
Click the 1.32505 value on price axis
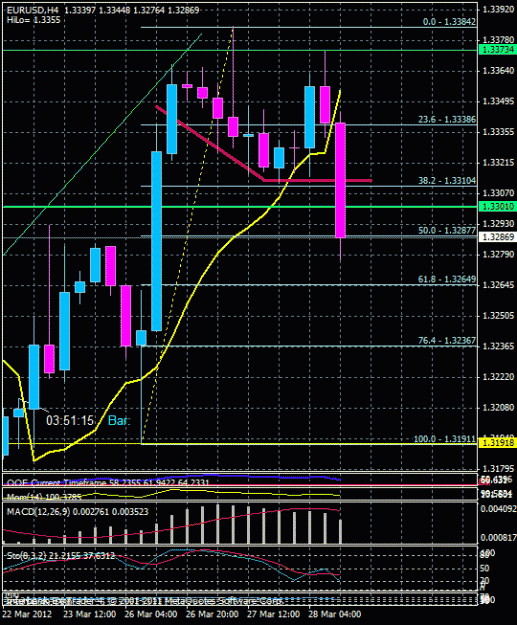pyautogui.click(x=498, y=316)
